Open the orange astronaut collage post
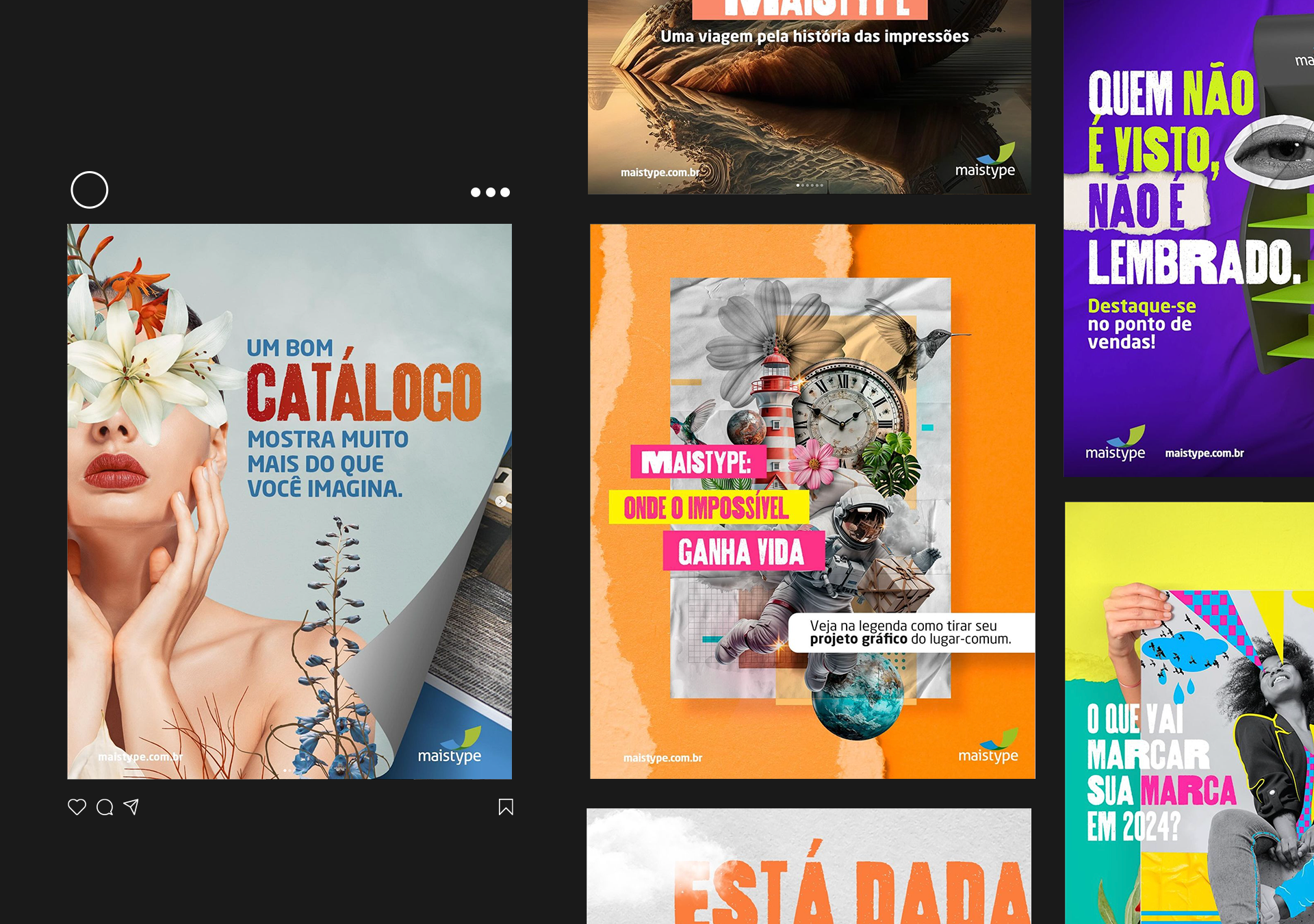This screenshot has height=924, width=1314. pos(812,501)
